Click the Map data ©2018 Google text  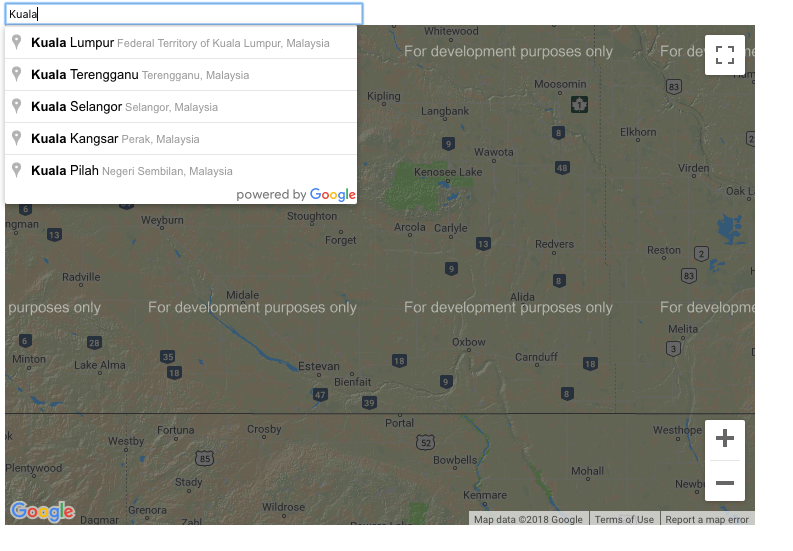[x=528, y=519]
